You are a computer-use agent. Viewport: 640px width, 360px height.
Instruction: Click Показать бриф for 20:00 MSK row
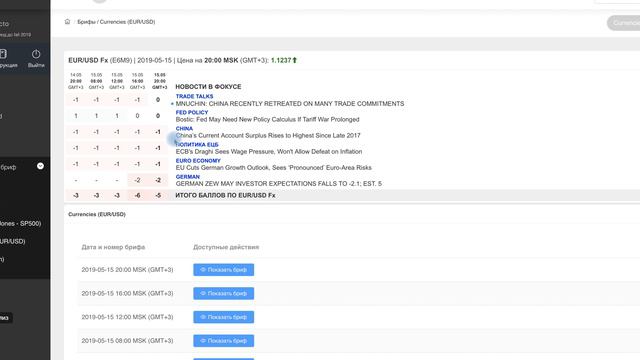coord(224,270)
